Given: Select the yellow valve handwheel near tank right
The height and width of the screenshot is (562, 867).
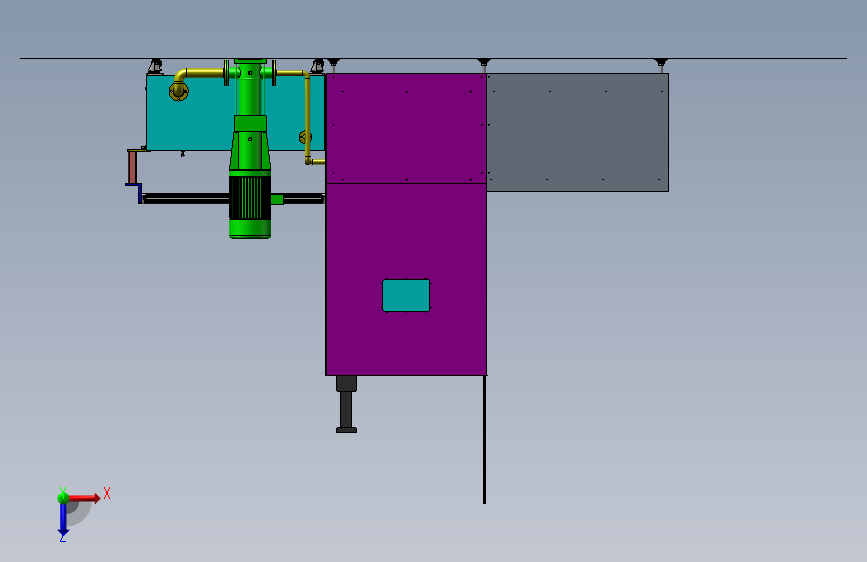Looking at the screenshot, I should click(304, 137).
